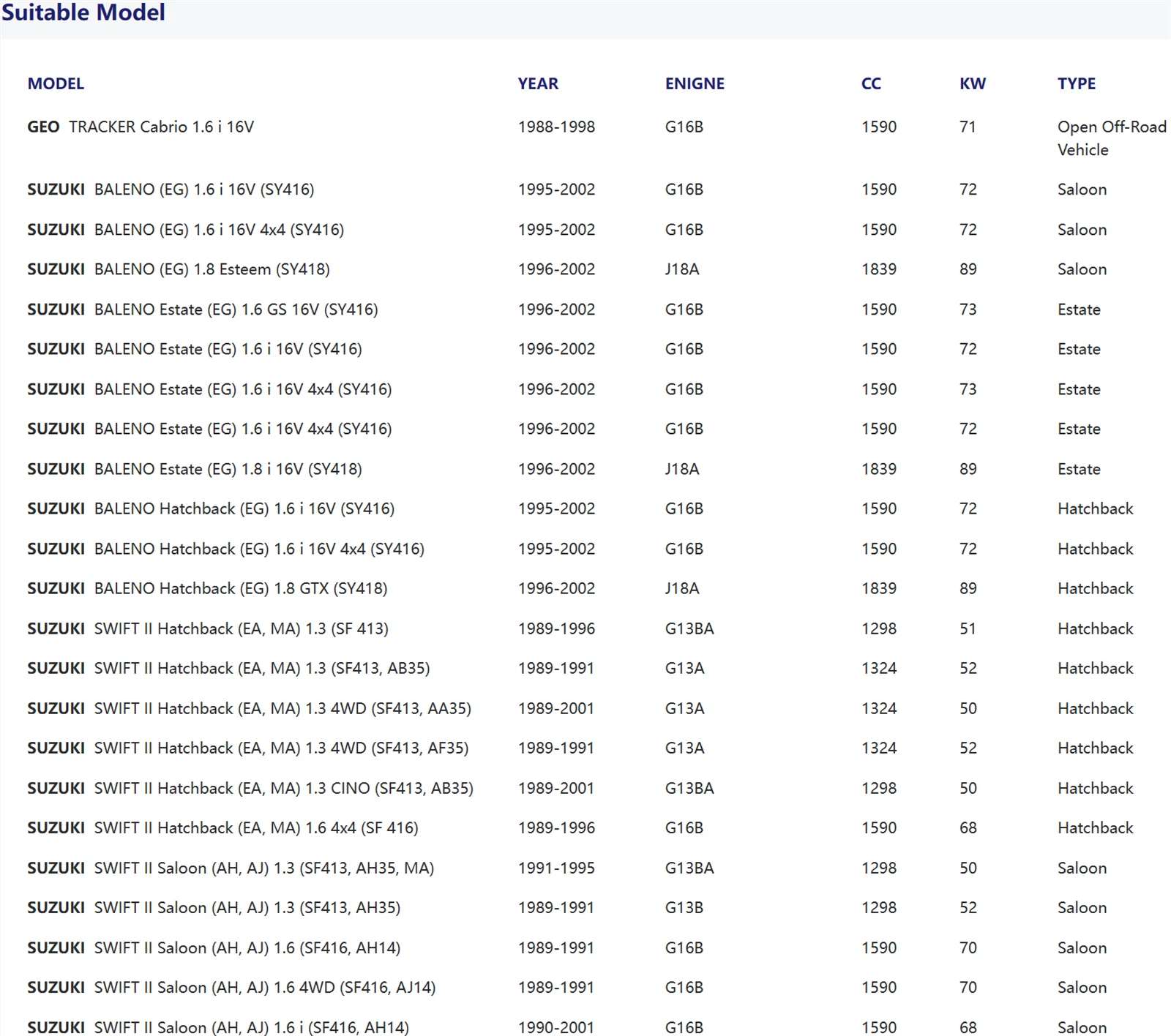Click year '1991-1995' cell
The width and height of the screenshot is (1171, 1036).
coord(556,868)
